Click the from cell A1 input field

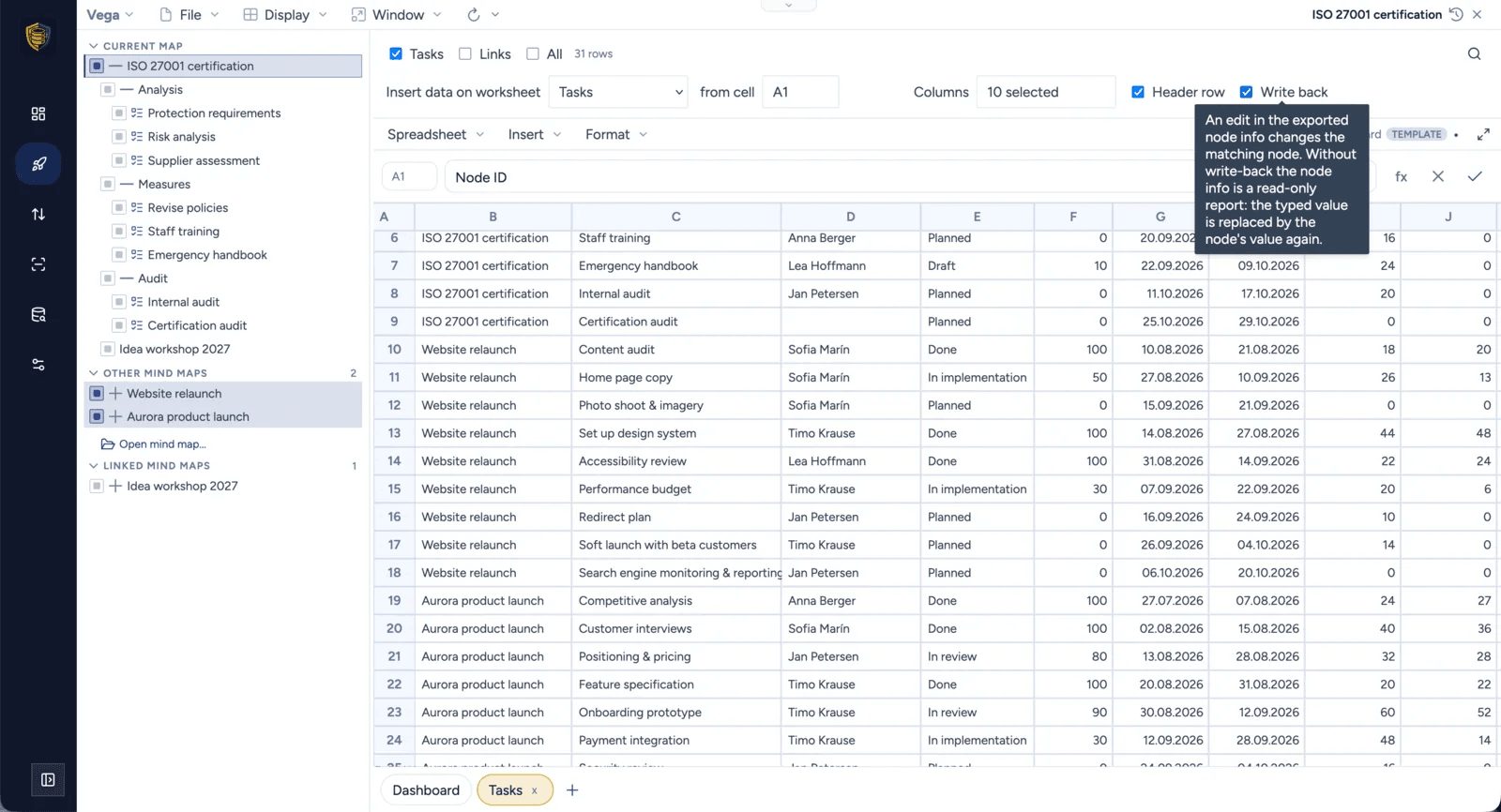click(x=800, y=92)
